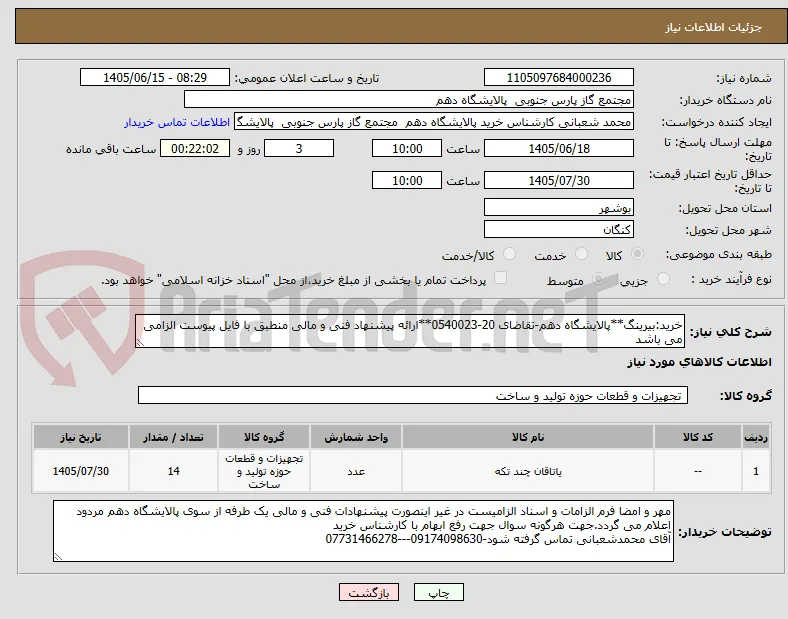Click the کد کالا column header

tap(698, 437)
